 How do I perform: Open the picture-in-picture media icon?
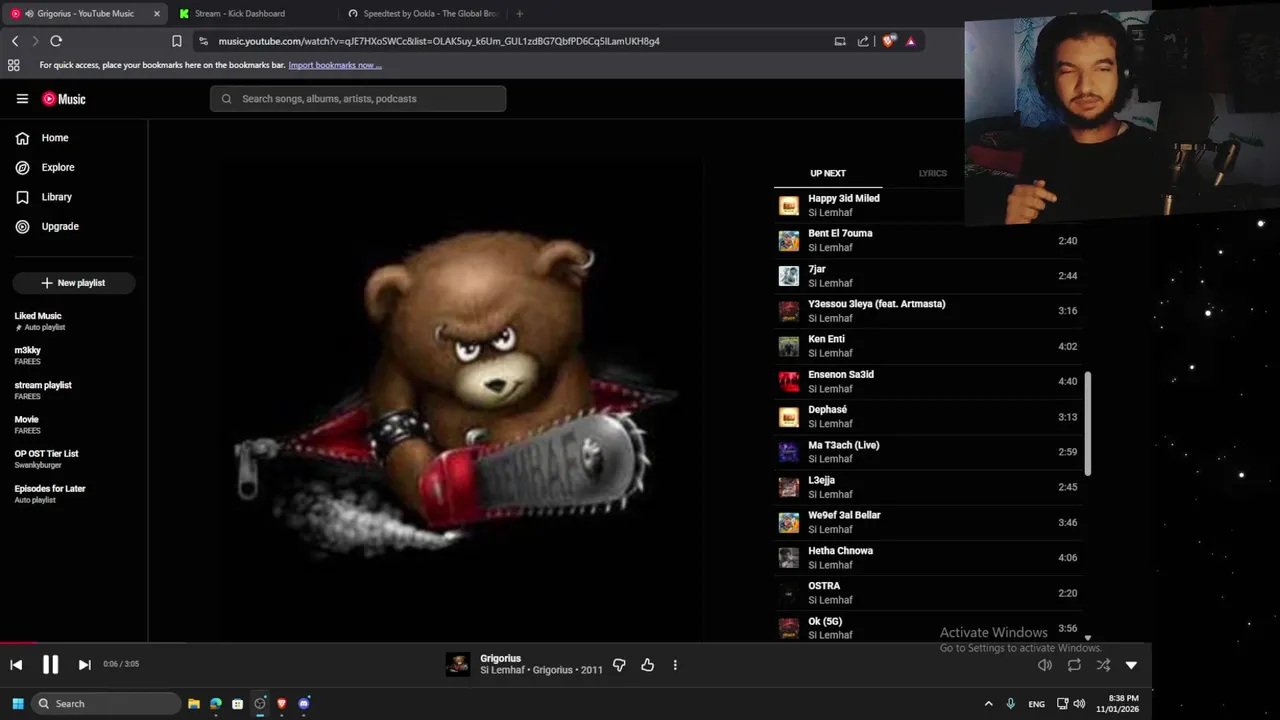tap(840, 41)
